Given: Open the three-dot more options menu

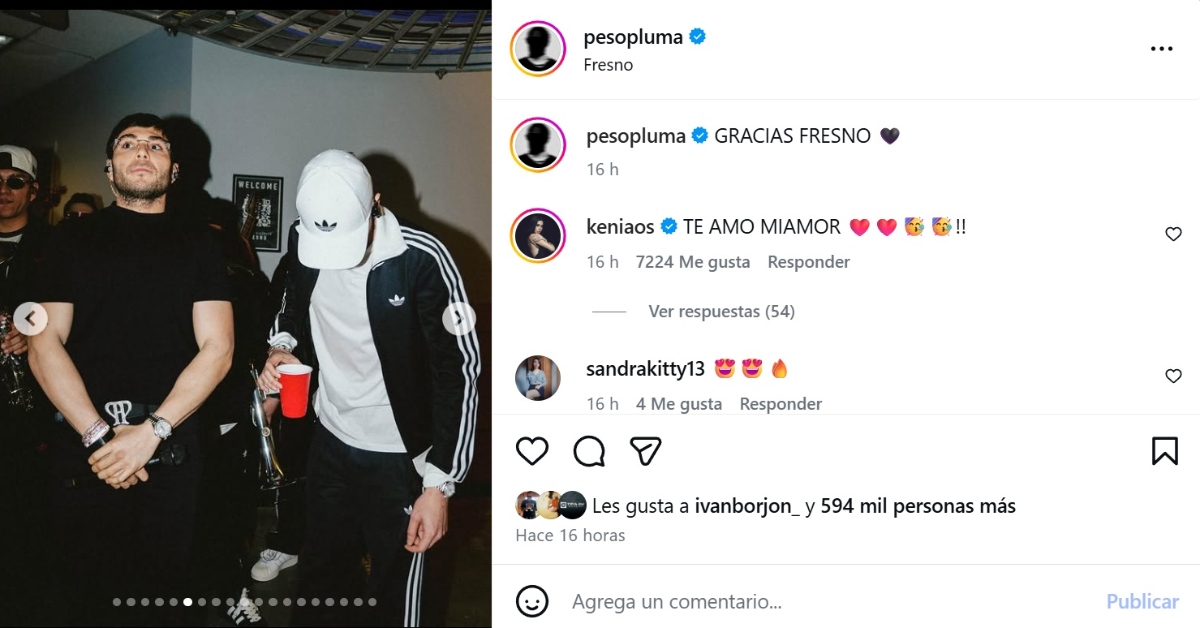Looking at the screenshot, I should [x=1161, y=48].
